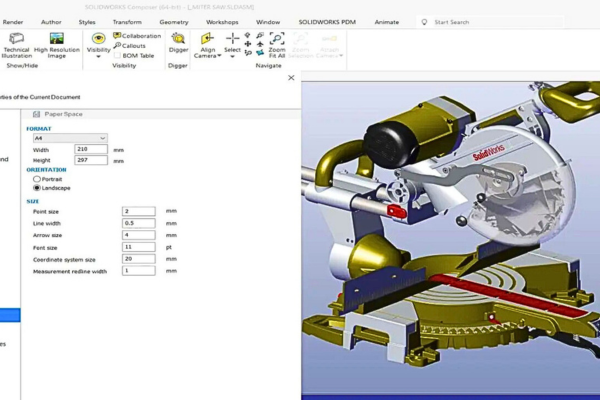This screenshot has width=600, height=400.
Task: Click the Collaboration icon in Visibility group
Action: point(117,35)
